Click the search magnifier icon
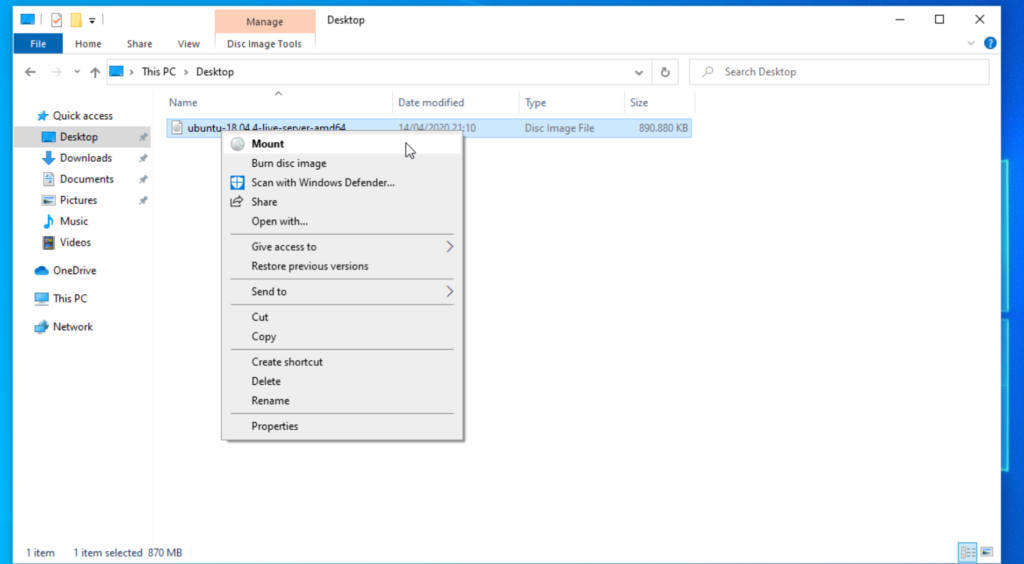Image resolution: width=1024 pixels, height=564 pixels. [x=708, y=72]
